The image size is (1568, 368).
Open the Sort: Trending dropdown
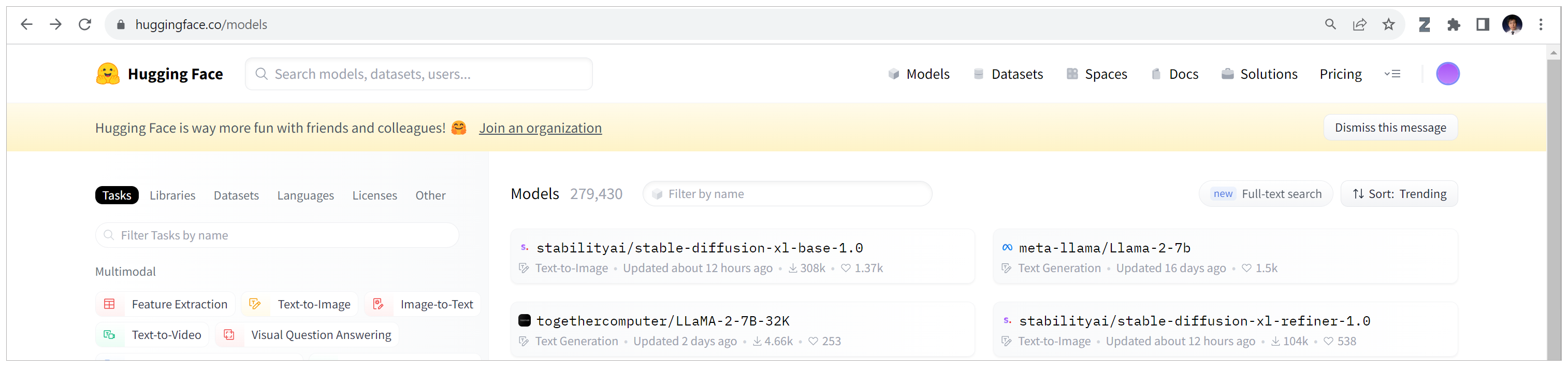click(x=1399, y=194)
